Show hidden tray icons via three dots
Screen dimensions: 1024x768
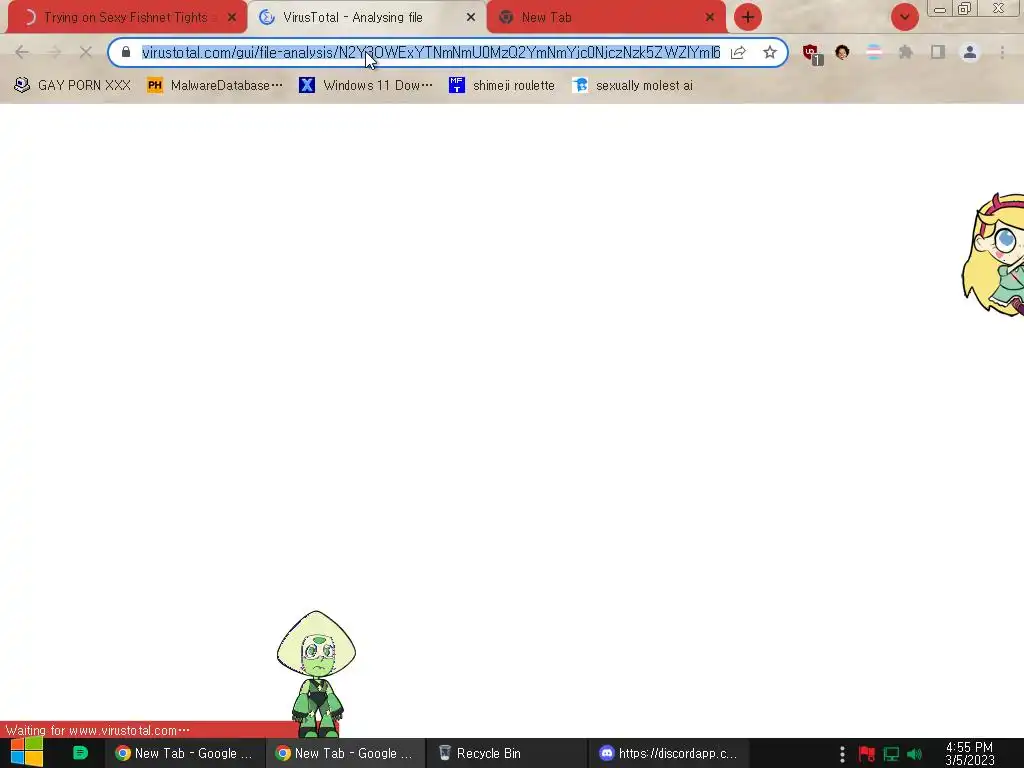click(842, 754)
